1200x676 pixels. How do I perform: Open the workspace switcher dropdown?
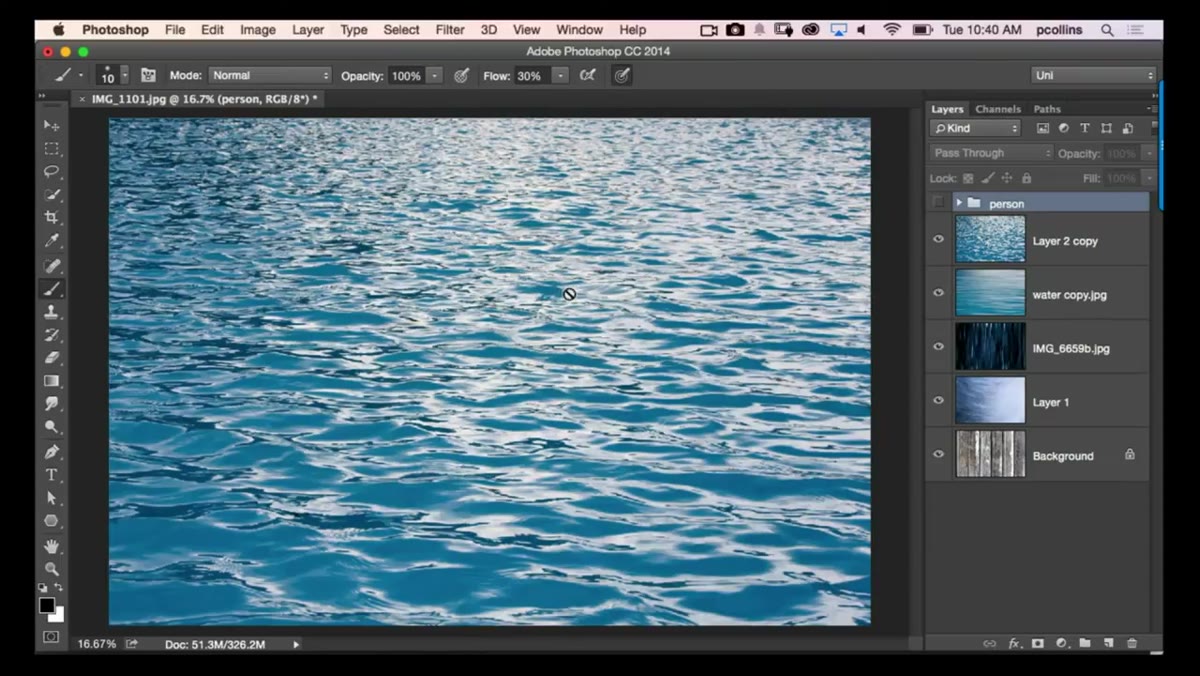point(1094,75)
